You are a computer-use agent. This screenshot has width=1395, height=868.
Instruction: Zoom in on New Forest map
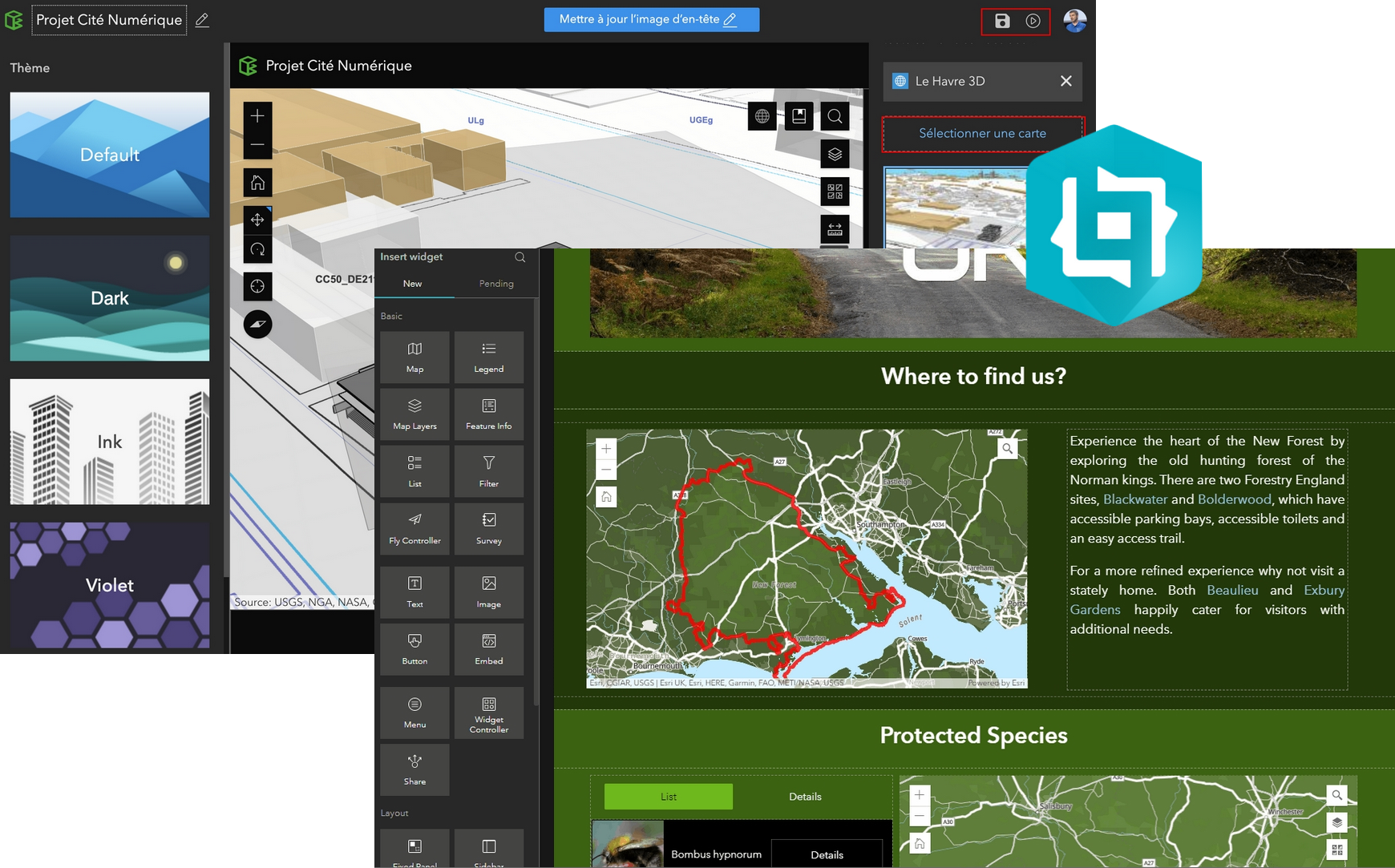tap(606, 449)
